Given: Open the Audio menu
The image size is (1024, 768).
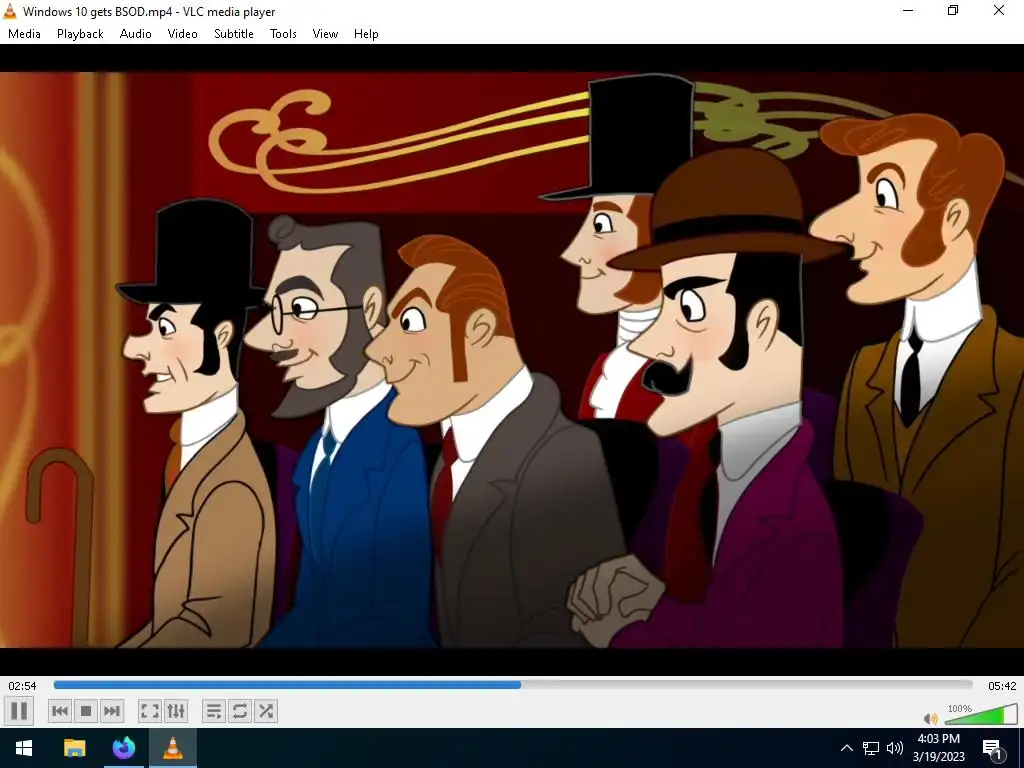Looking at the screenshot, I should click(135, 34).
